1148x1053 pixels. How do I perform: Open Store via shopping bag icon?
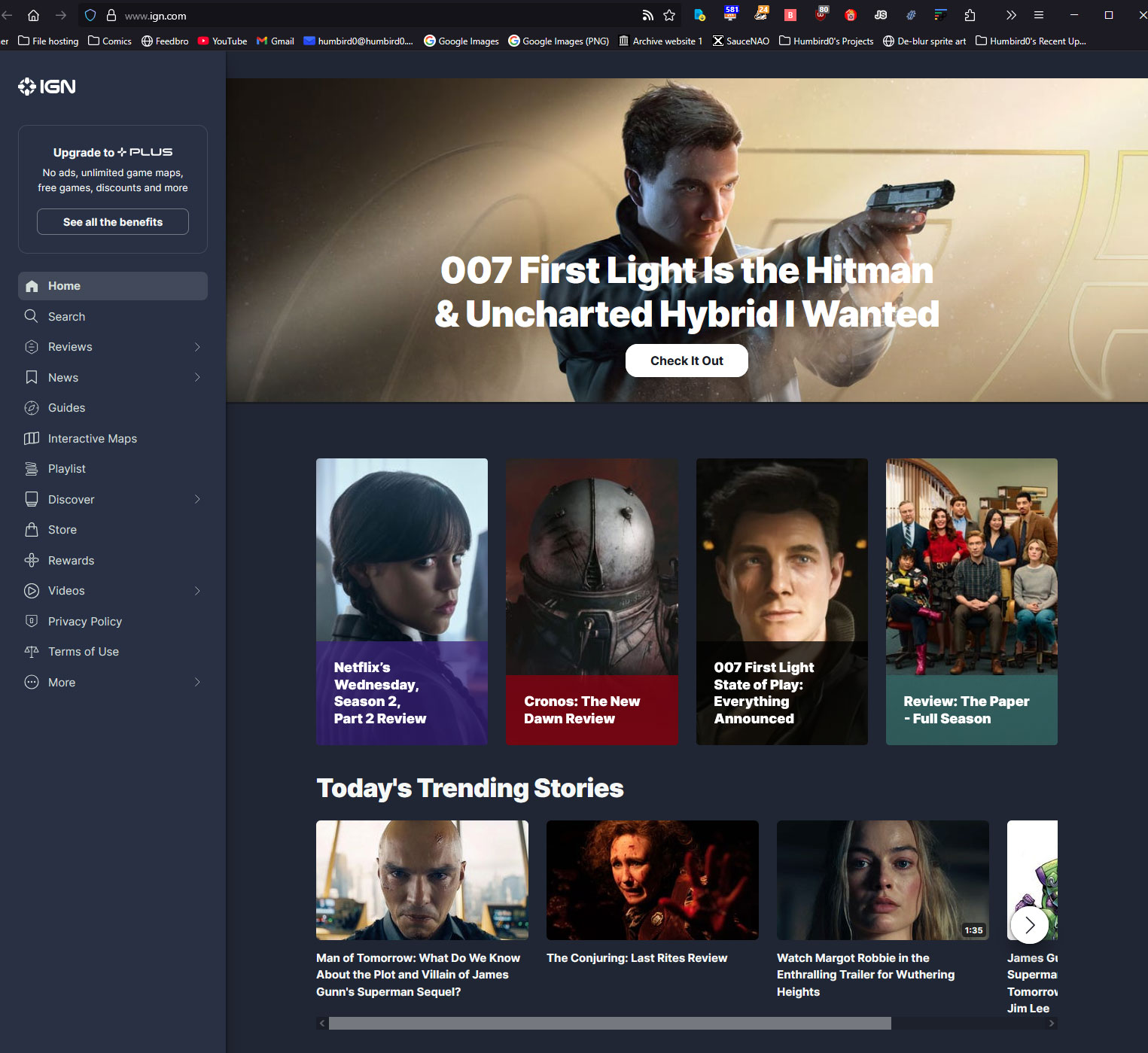[32, 530]
